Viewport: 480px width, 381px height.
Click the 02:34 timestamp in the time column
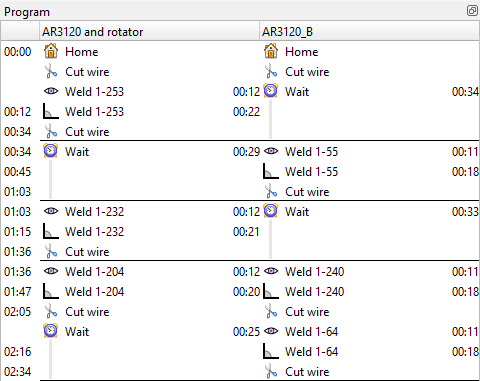tap(18, 372)
